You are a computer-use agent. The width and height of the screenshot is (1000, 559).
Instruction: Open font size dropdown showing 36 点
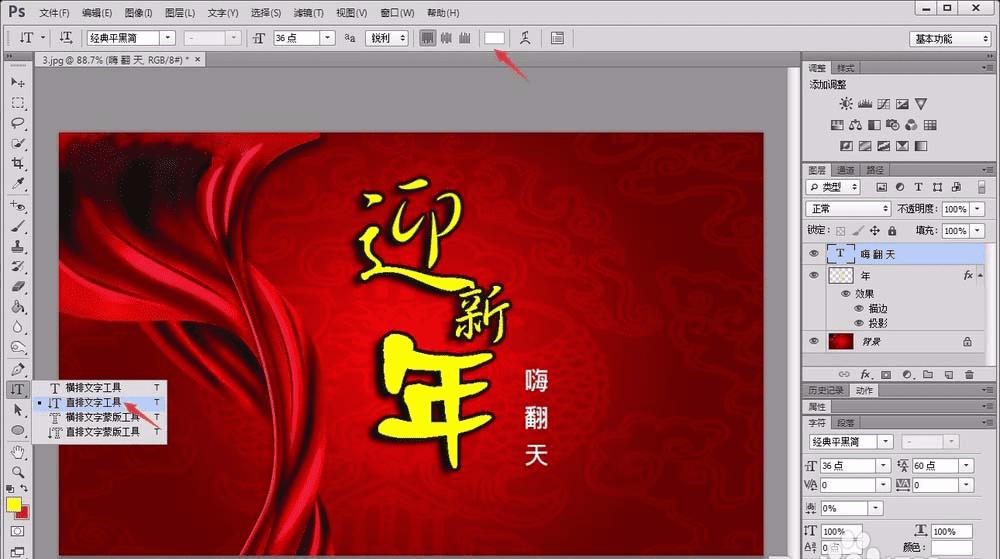click(x=328, y=38)
